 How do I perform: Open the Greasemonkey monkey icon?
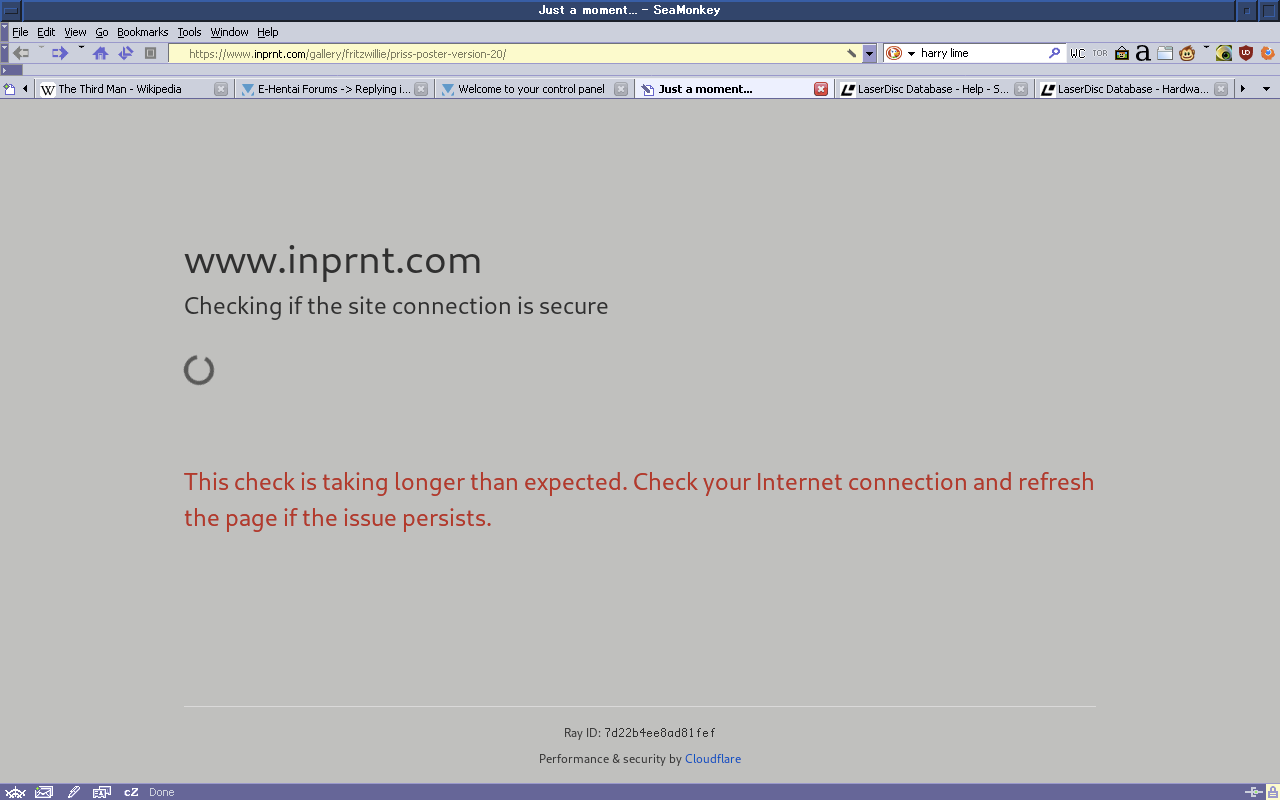click(x=1187, y=54)
